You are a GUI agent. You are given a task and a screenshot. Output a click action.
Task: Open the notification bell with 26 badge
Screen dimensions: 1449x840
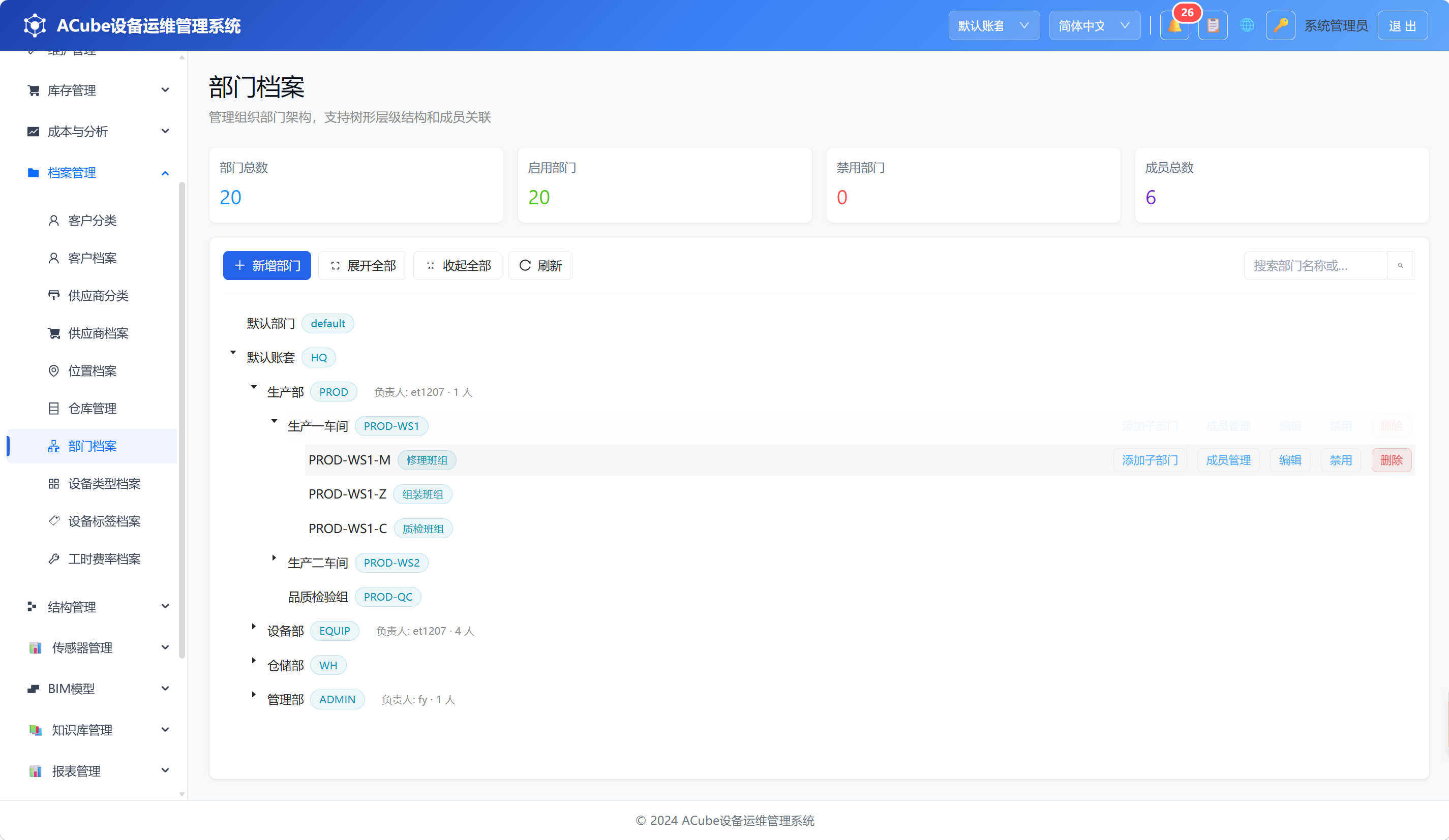click(x=1174, y=26)
